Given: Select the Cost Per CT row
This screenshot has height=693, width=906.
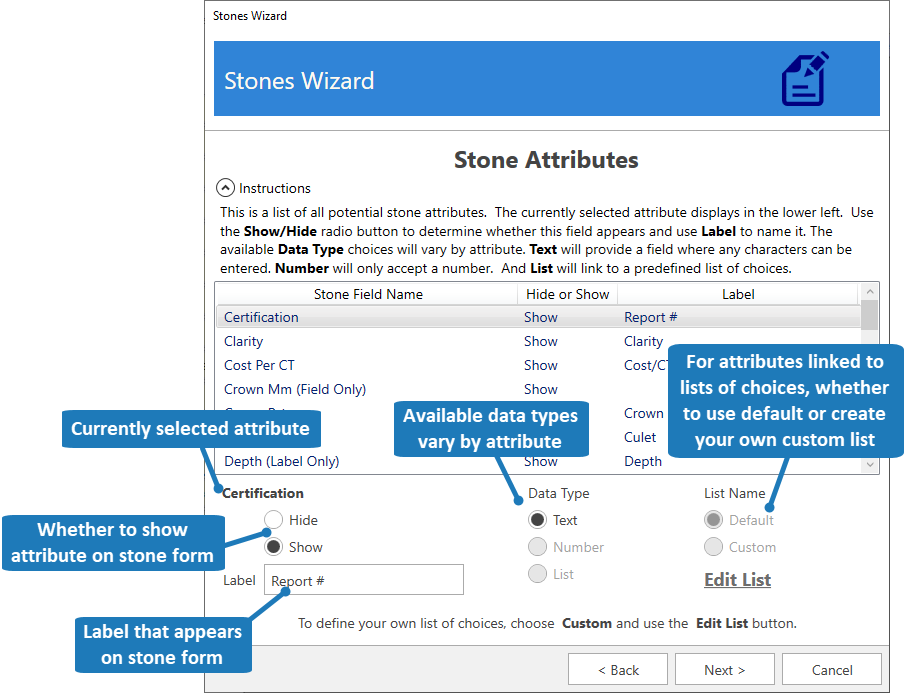Looking at the screenshot, I should tap(259, 365).
